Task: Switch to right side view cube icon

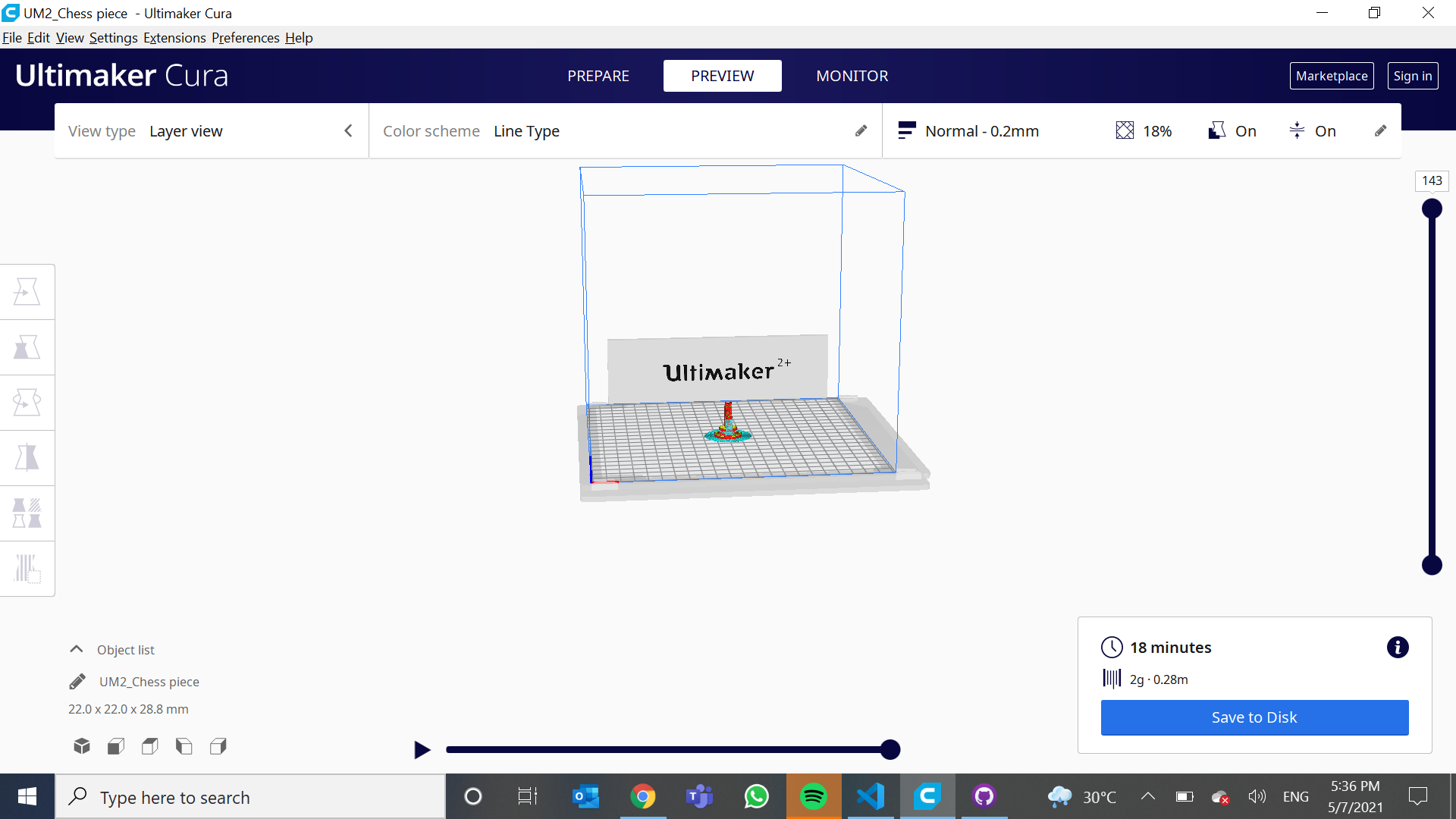Action: point(218,746)
